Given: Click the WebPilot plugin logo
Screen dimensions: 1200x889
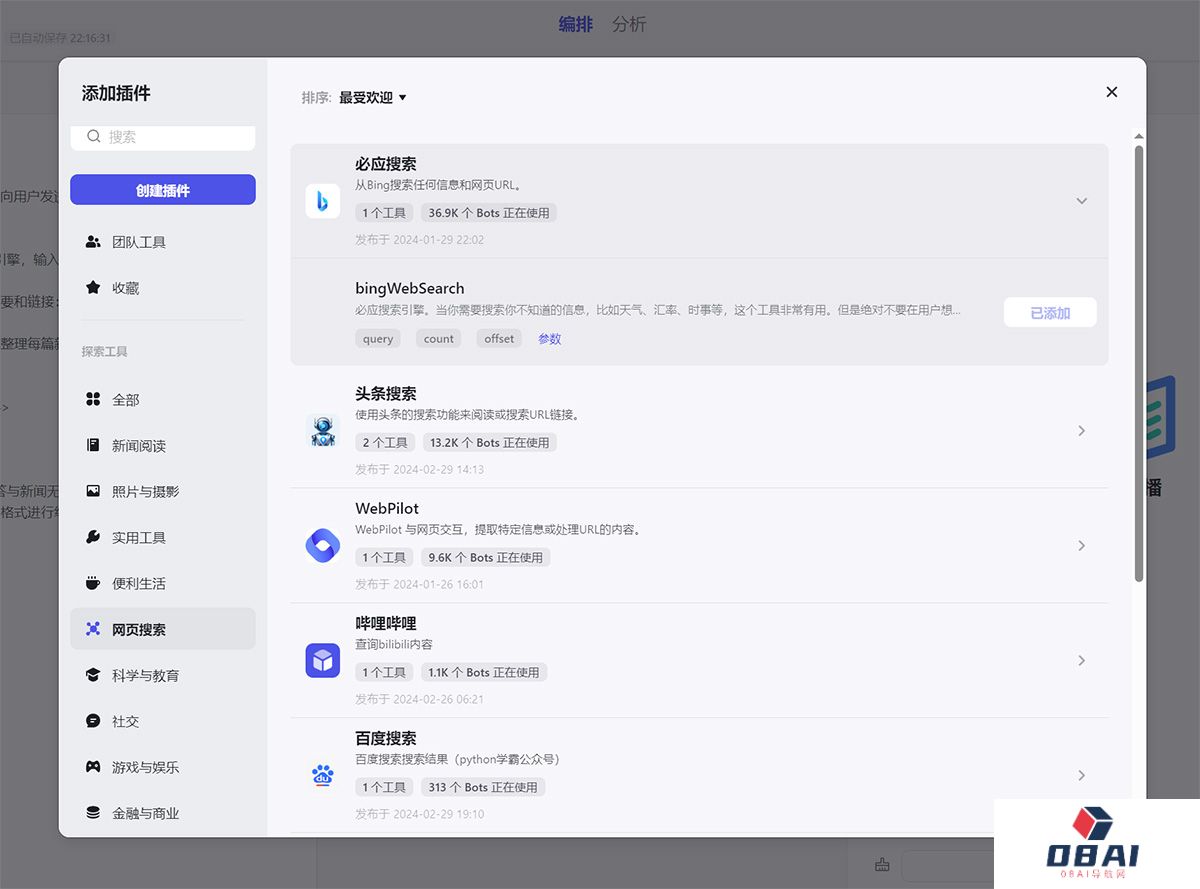Looking at the screenshot, I should point(322,546).
